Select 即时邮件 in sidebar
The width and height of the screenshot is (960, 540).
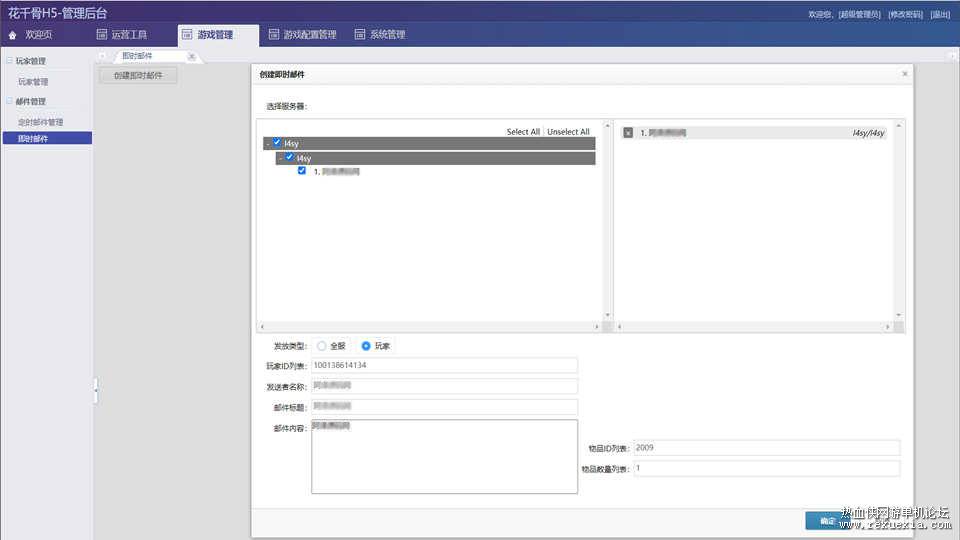click(x=47, y=138)
